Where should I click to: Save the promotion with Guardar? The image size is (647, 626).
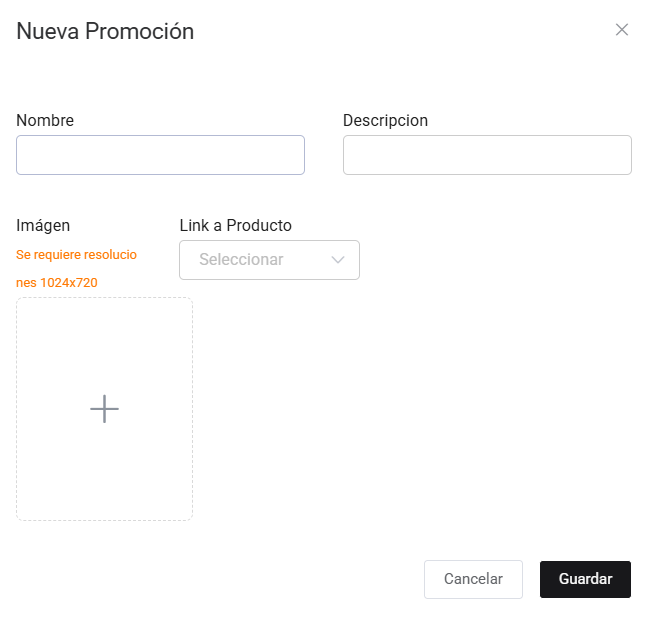[x=585, y=579]
